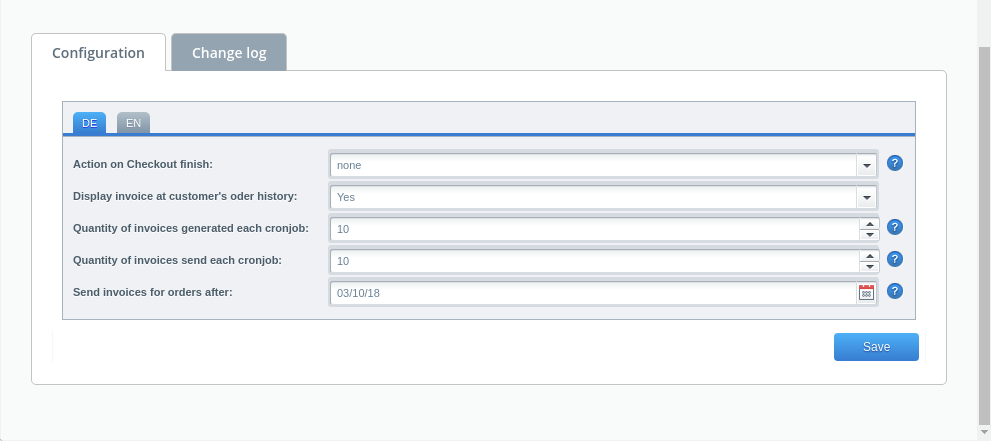Image resolution: width=991 pixels, height=441 pixels.
Task: Decrease quantity of invoices send each cronjob
Action: click(x=869, y=267)
